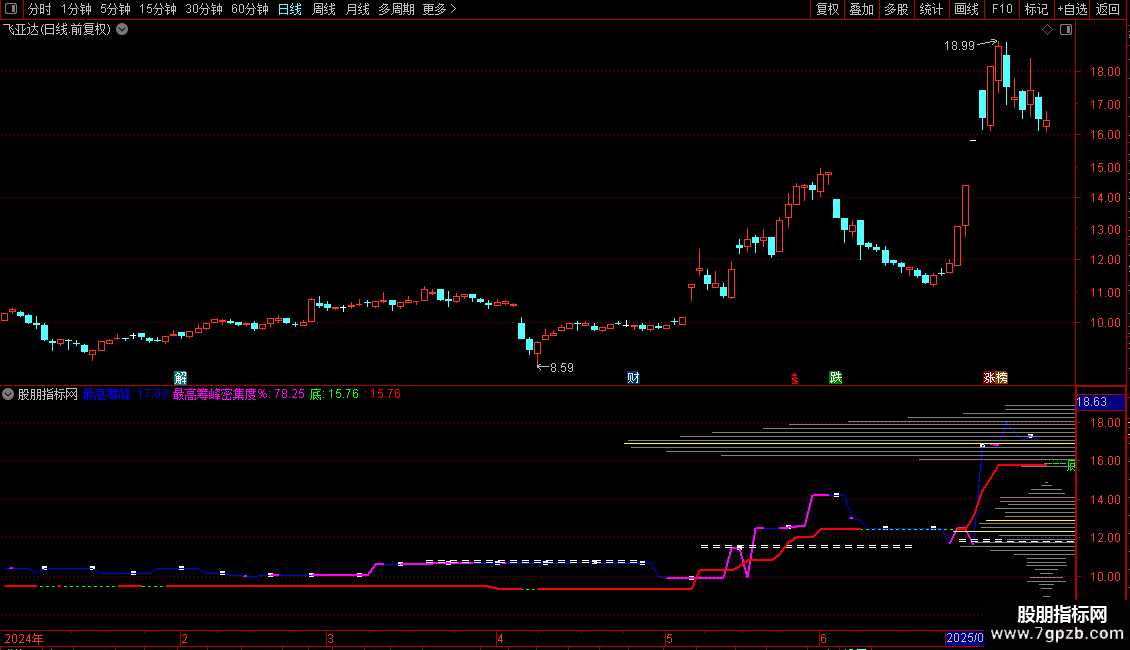Click the 股朋指标网 indicator name
Viewport: 1130px width, 650px height.
click(x=48, y=394)
